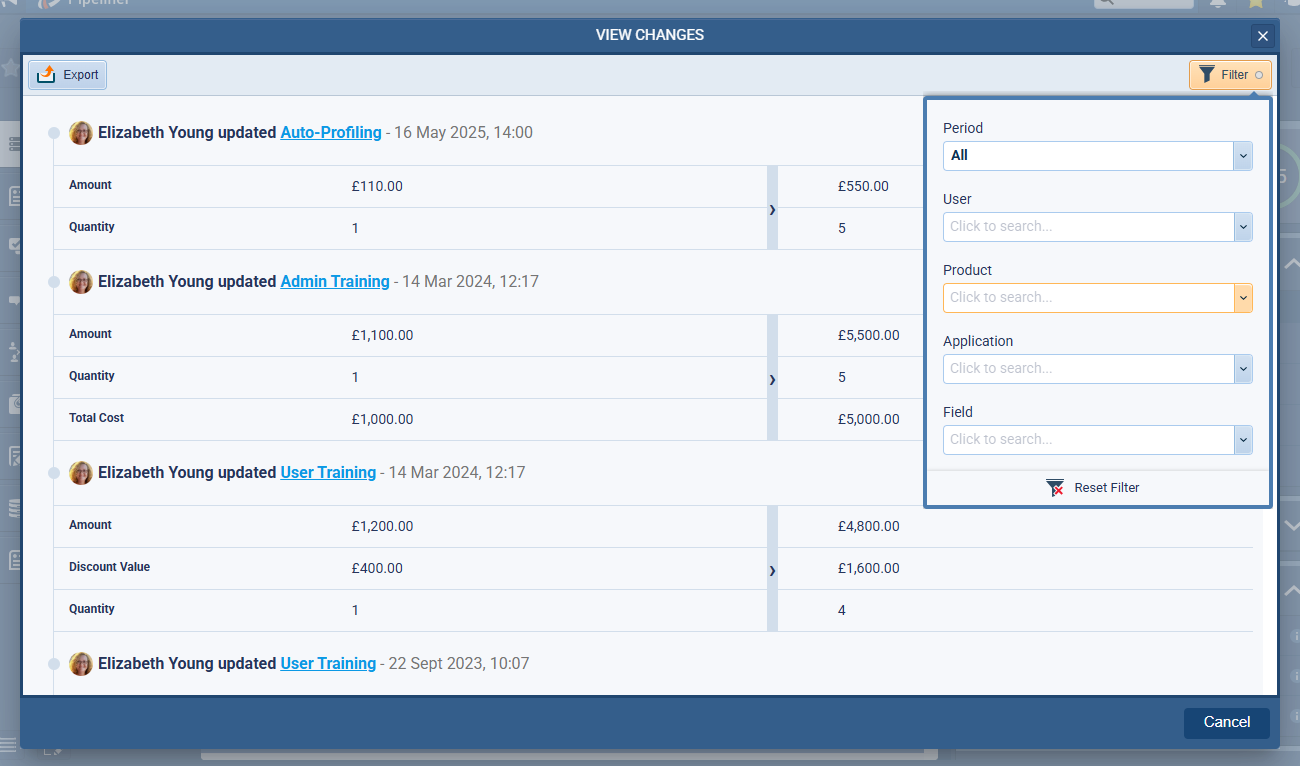The image size is (1300, 766).
Task: Open the Admin Training link
Action: tap(334, 282)
